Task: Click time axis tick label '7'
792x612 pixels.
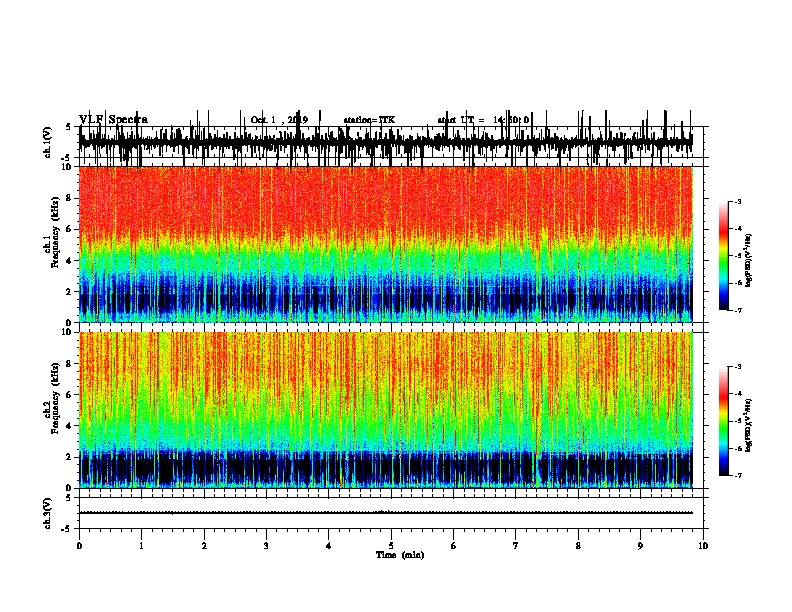Action: coord(516,546)
